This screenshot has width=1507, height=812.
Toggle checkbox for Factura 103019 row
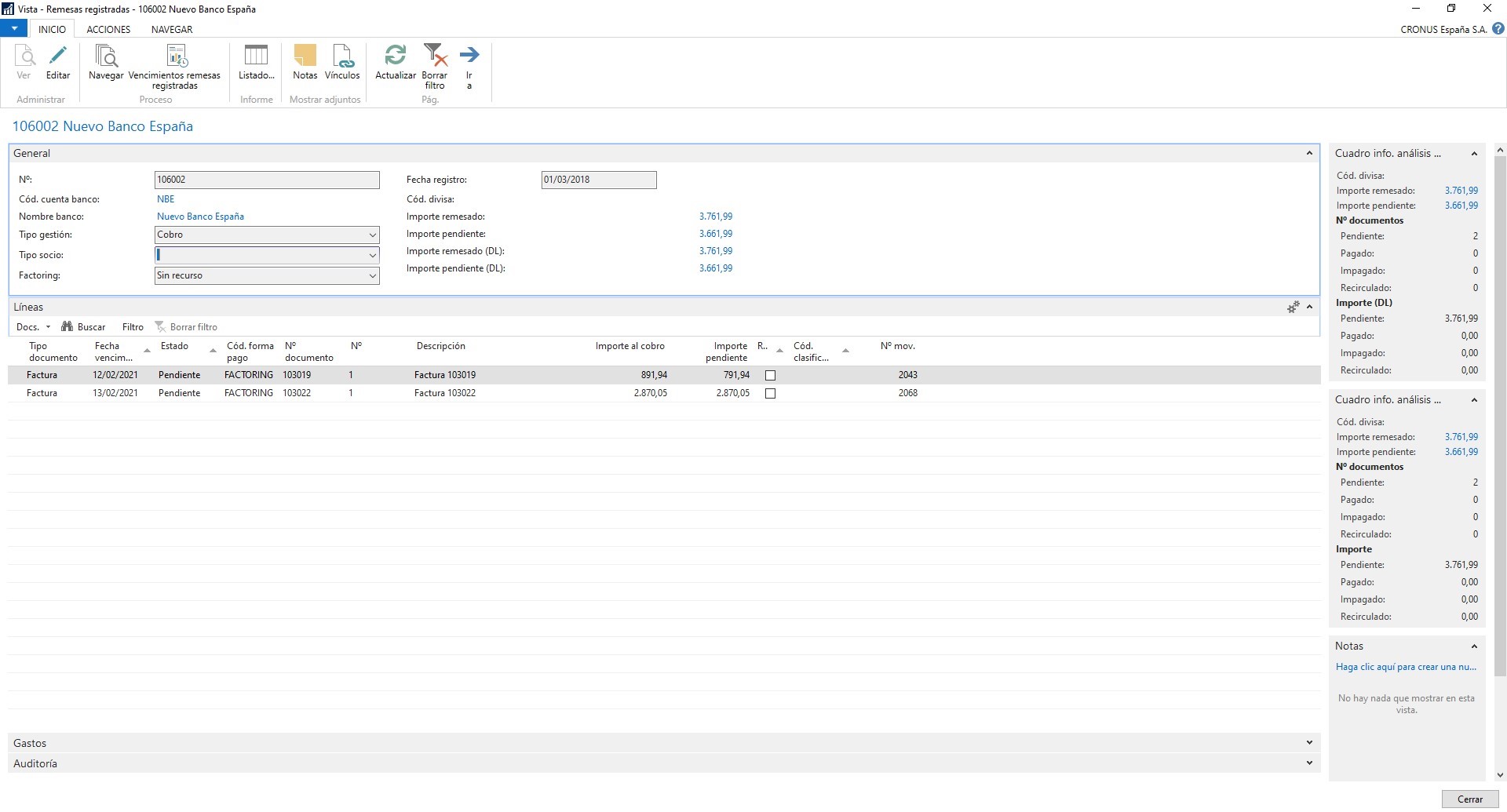[x=770, y=376]
